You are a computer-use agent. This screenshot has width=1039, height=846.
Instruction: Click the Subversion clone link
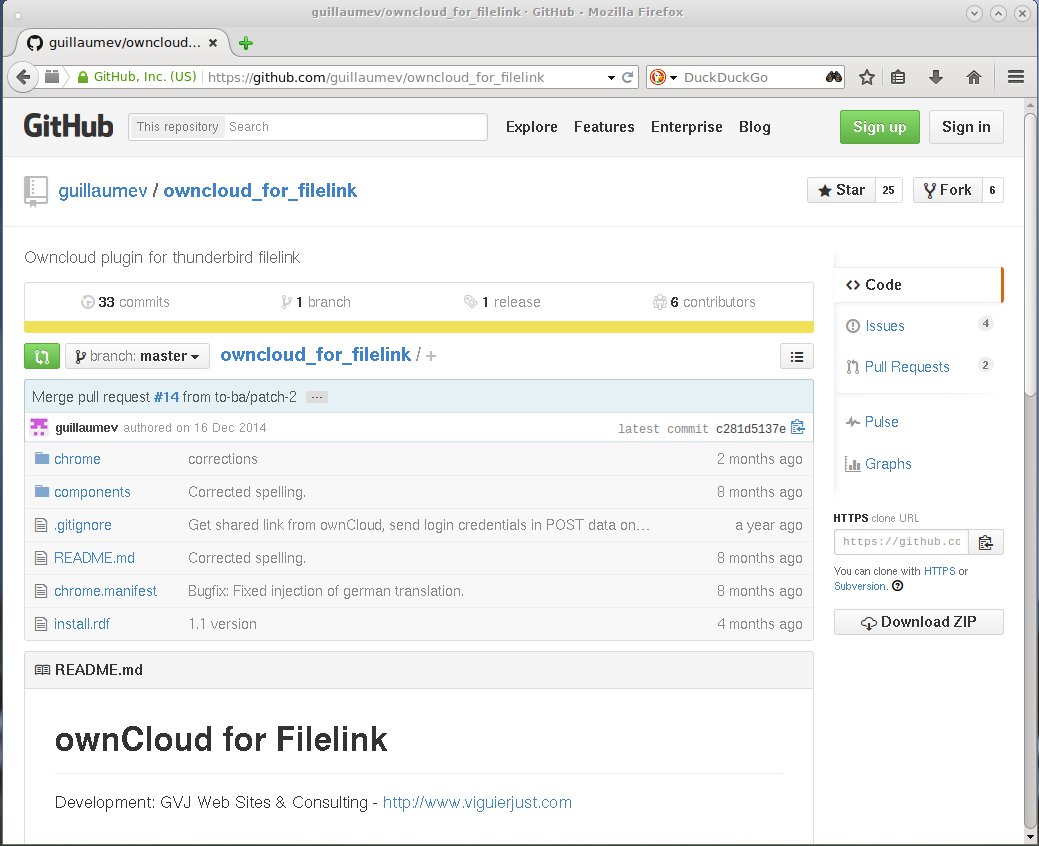click(859, 586)
